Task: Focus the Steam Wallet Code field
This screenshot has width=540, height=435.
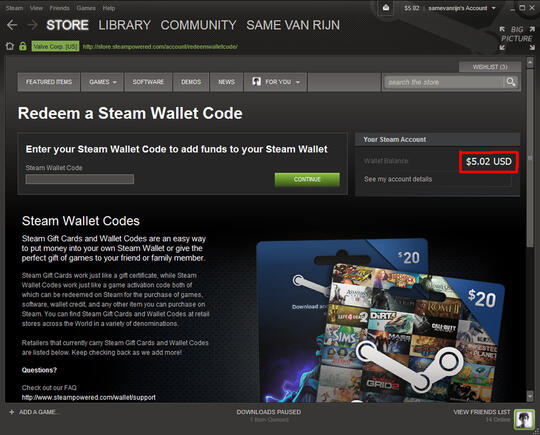Action: coord(80,179)
